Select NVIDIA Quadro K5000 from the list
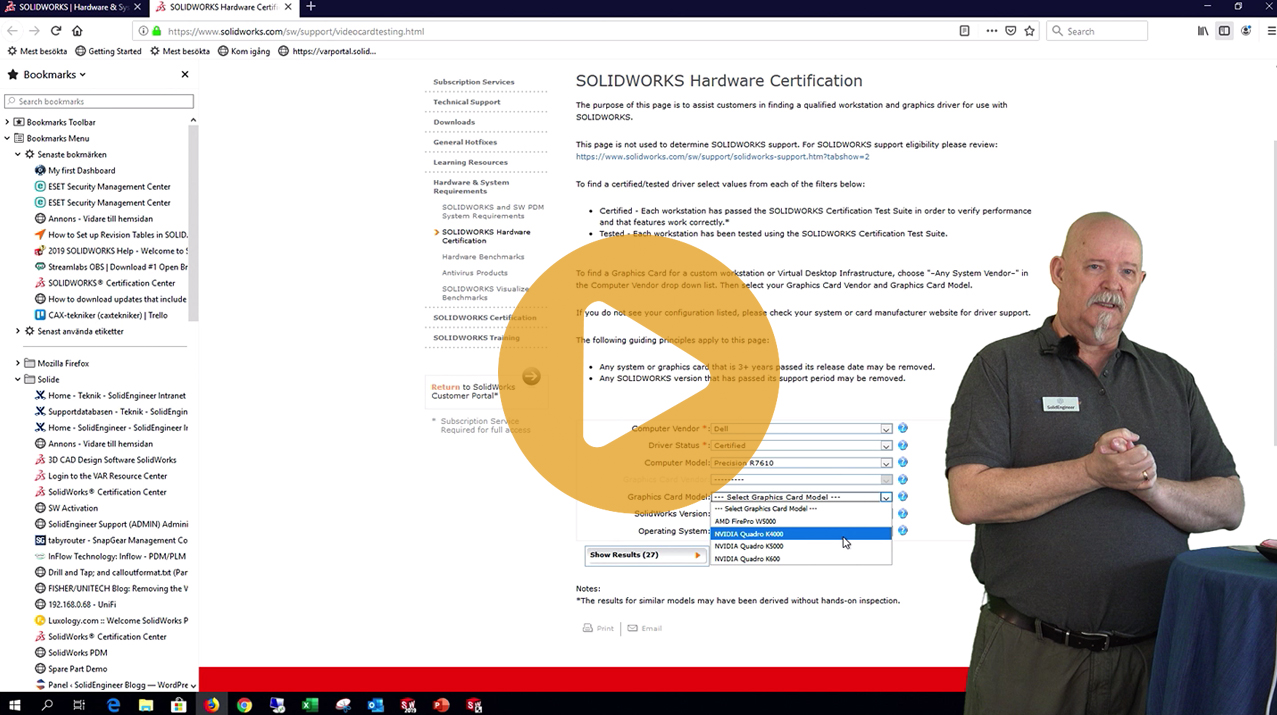The image size is (1277, 715). pos(749,547)
